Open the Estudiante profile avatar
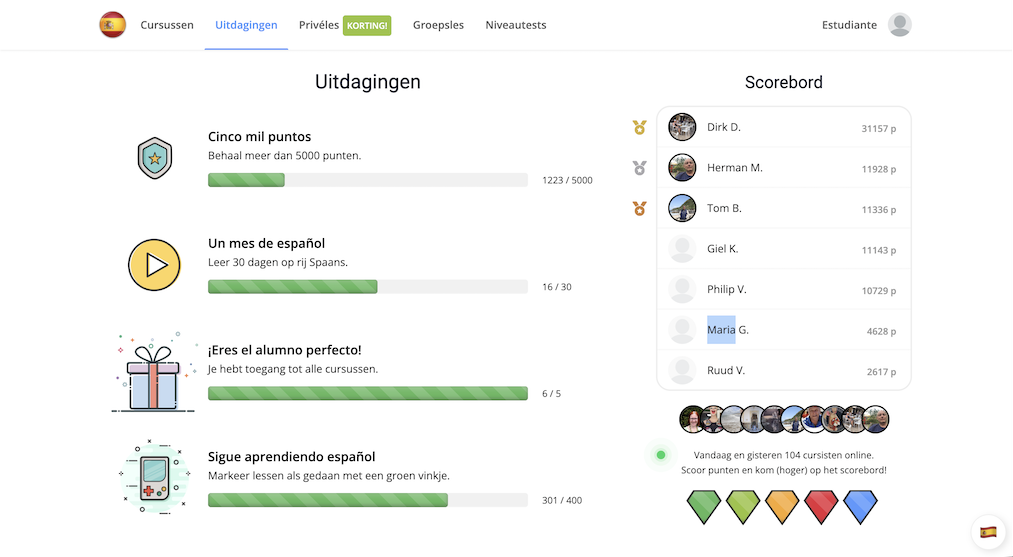The height and width of the screenshot is (557, 1013). 899,25
